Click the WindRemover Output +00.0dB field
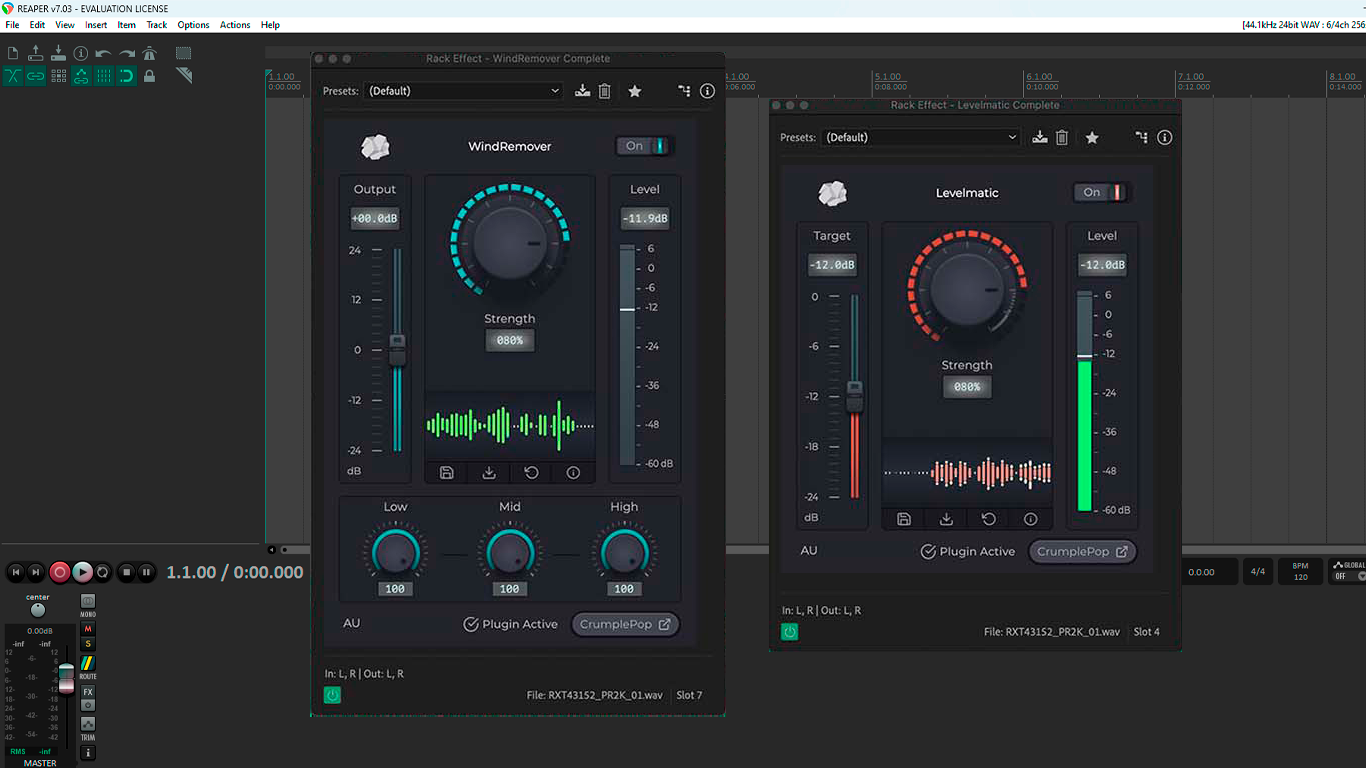Viewport: 1366px width, 768px height. 375,219
